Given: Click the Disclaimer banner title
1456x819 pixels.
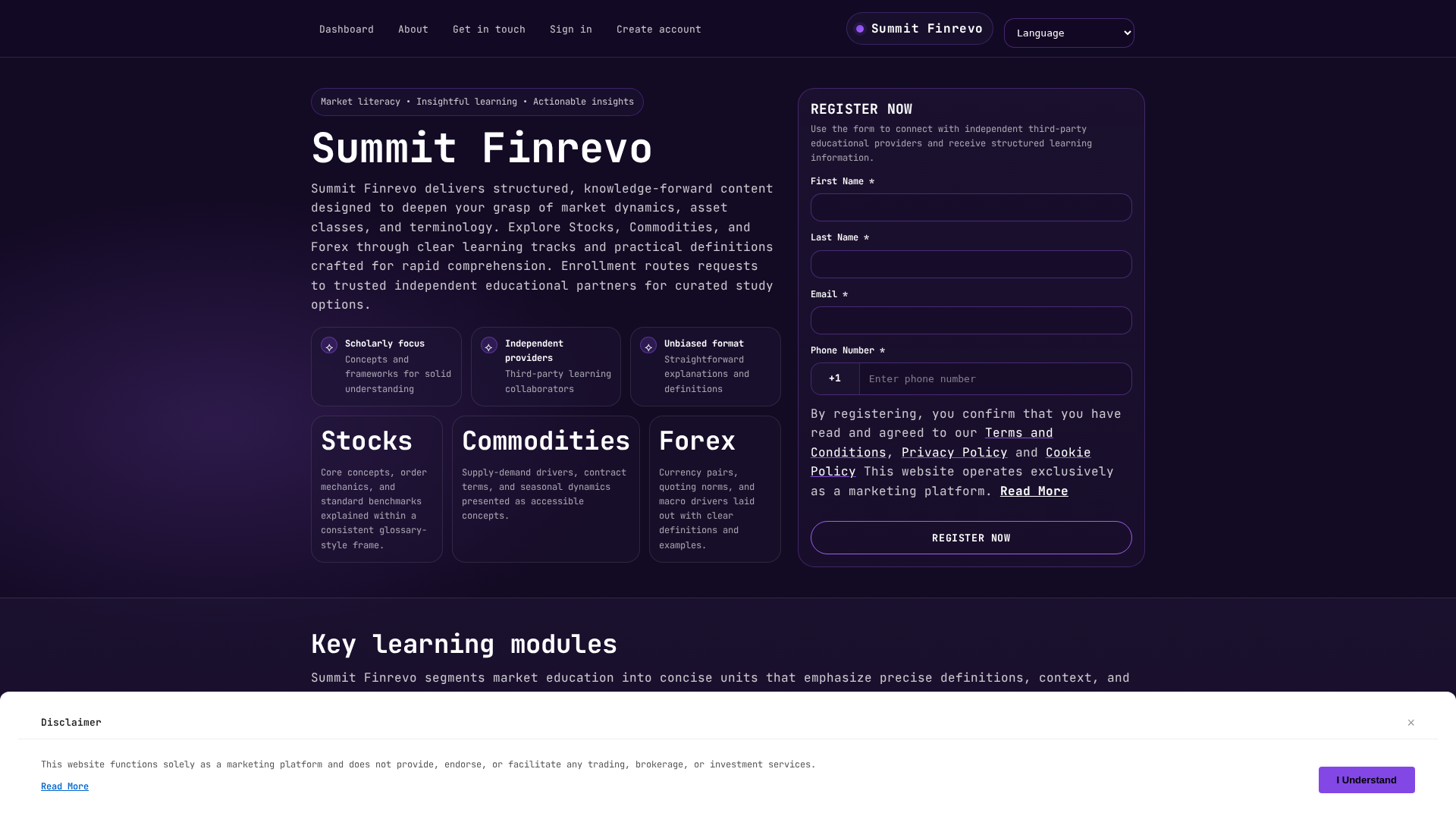Looking at the screenshot, I should (x=71, y=723).
